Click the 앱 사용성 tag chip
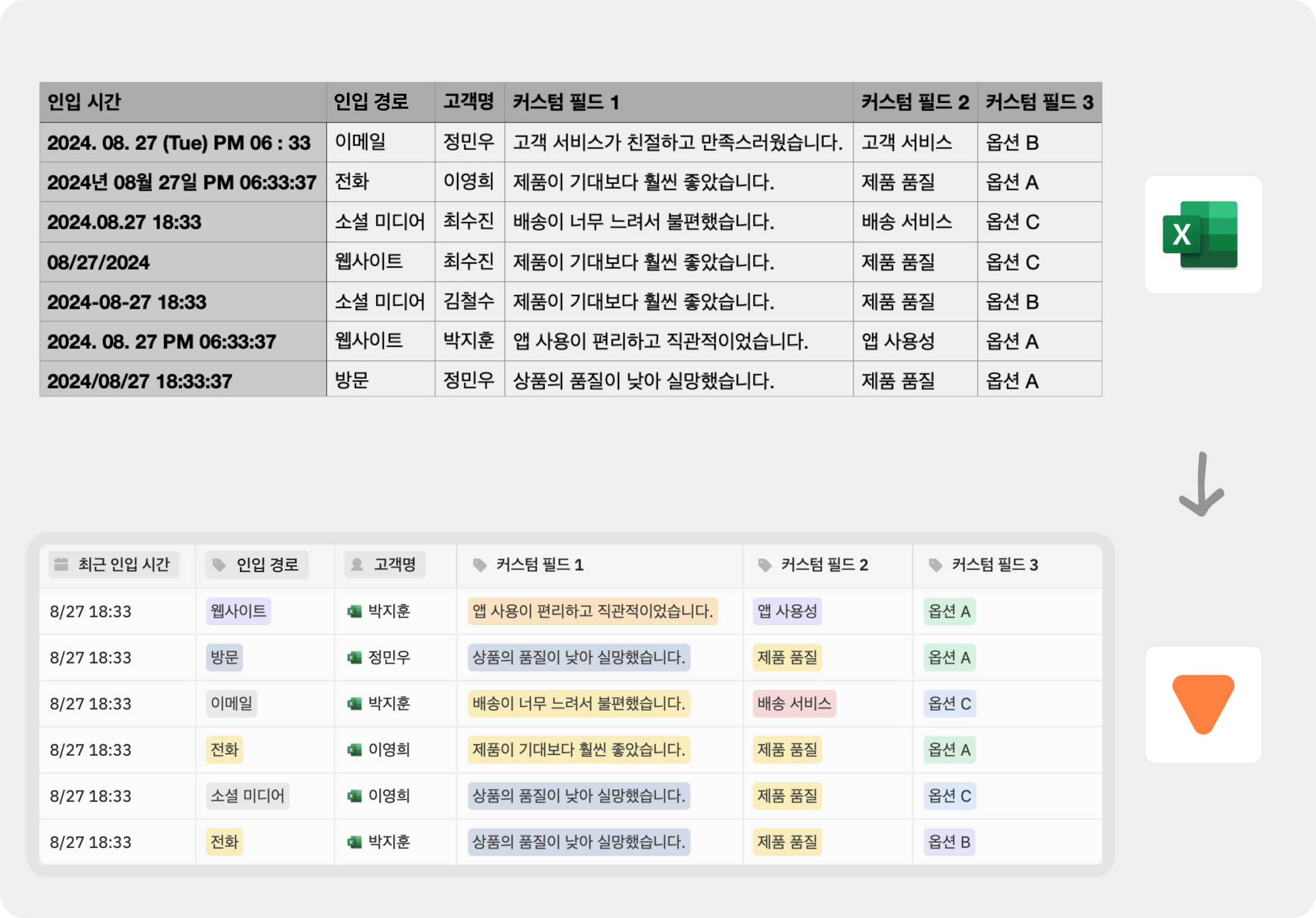 tap(787, 611)
